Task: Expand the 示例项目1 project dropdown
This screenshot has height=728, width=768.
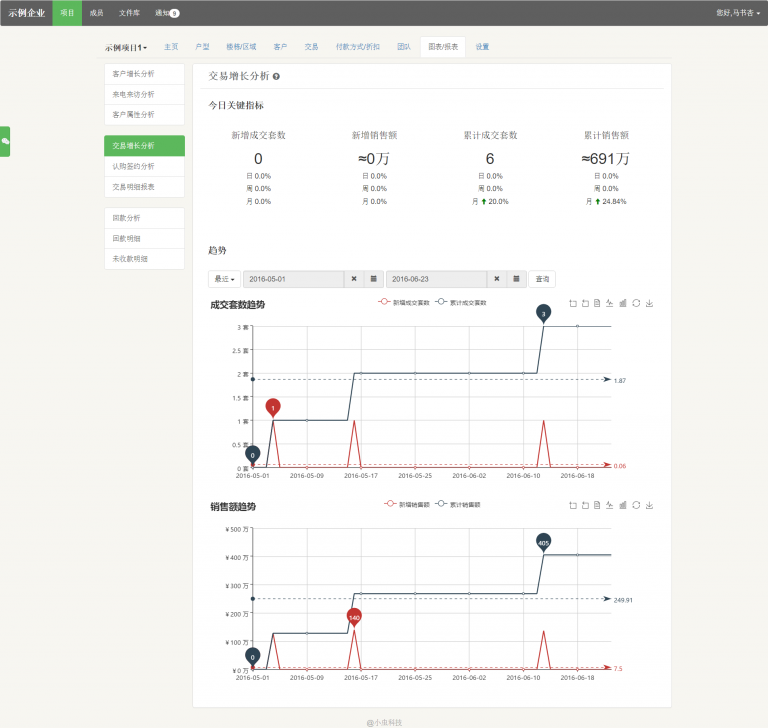Action: [126, 47]
